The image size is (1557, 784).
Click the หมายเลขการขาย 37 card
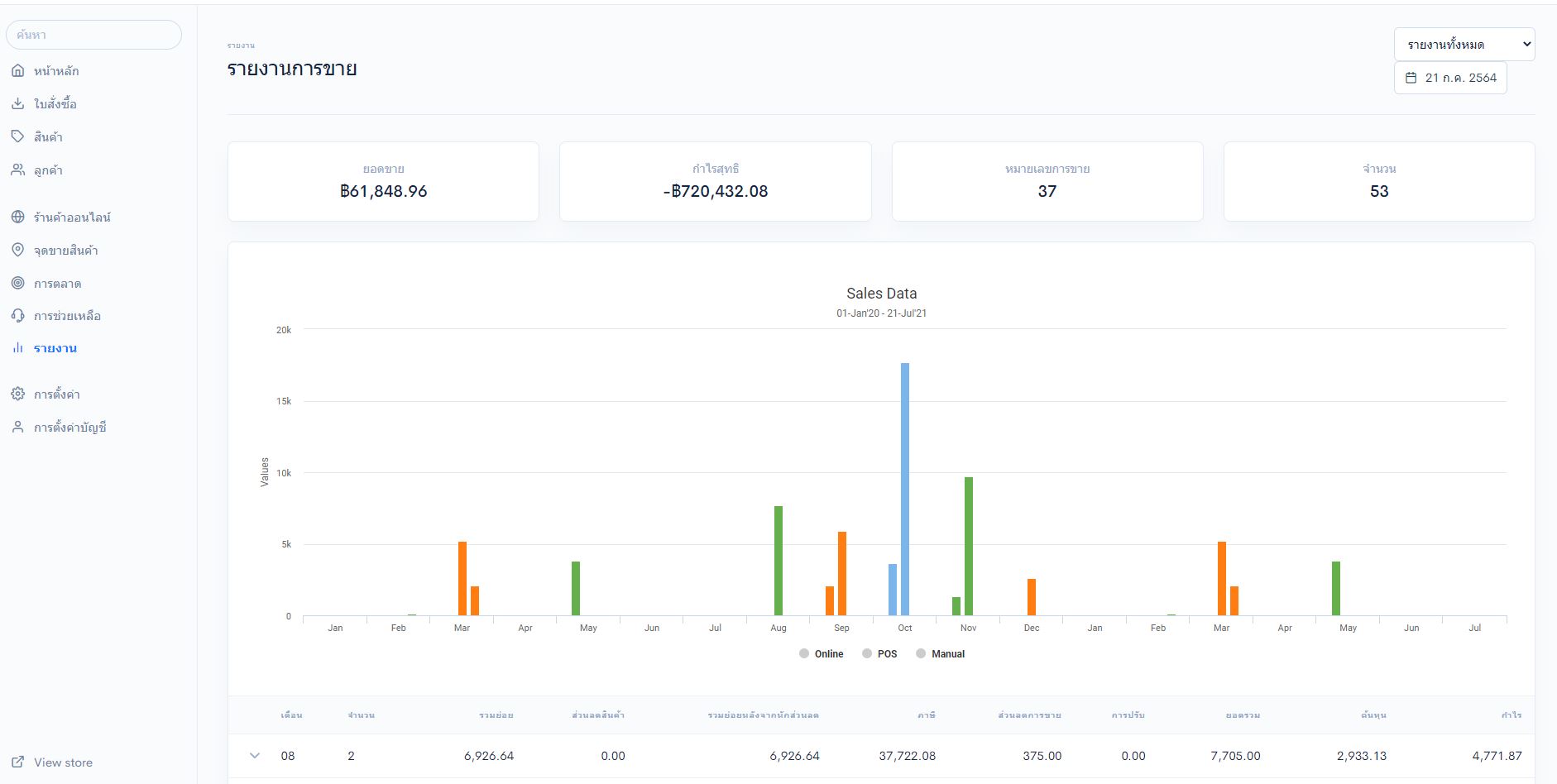[x=1047, y=181]
